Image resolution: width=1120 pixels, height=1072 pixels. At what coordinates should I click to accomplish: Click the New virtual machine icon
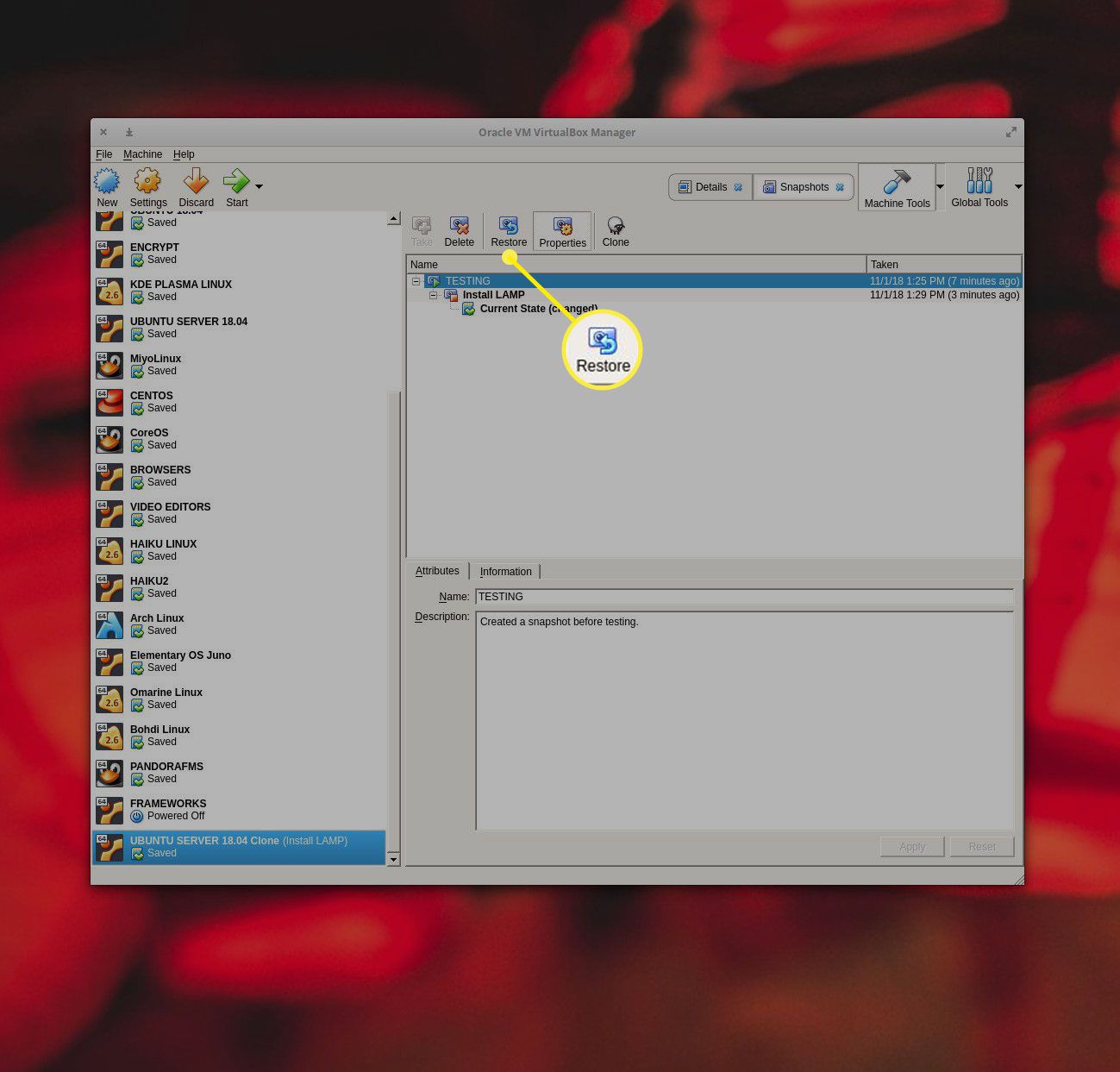[x=107, y=182]
